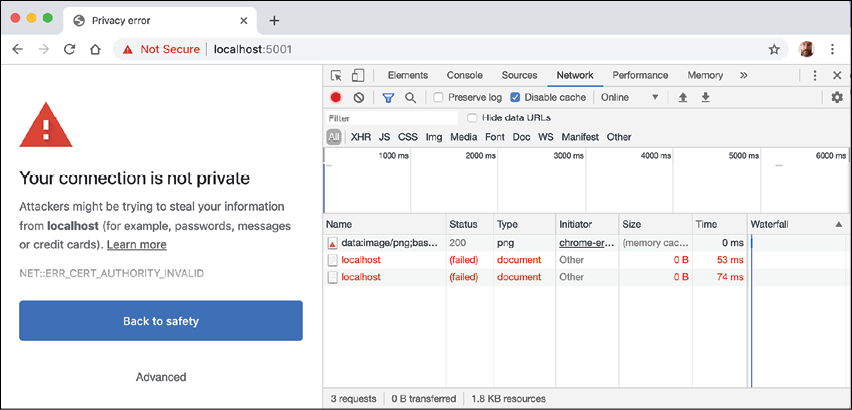Go to the home page icon
The height and width of the screenshot is (410, 852).
click(x=95, y=49)
